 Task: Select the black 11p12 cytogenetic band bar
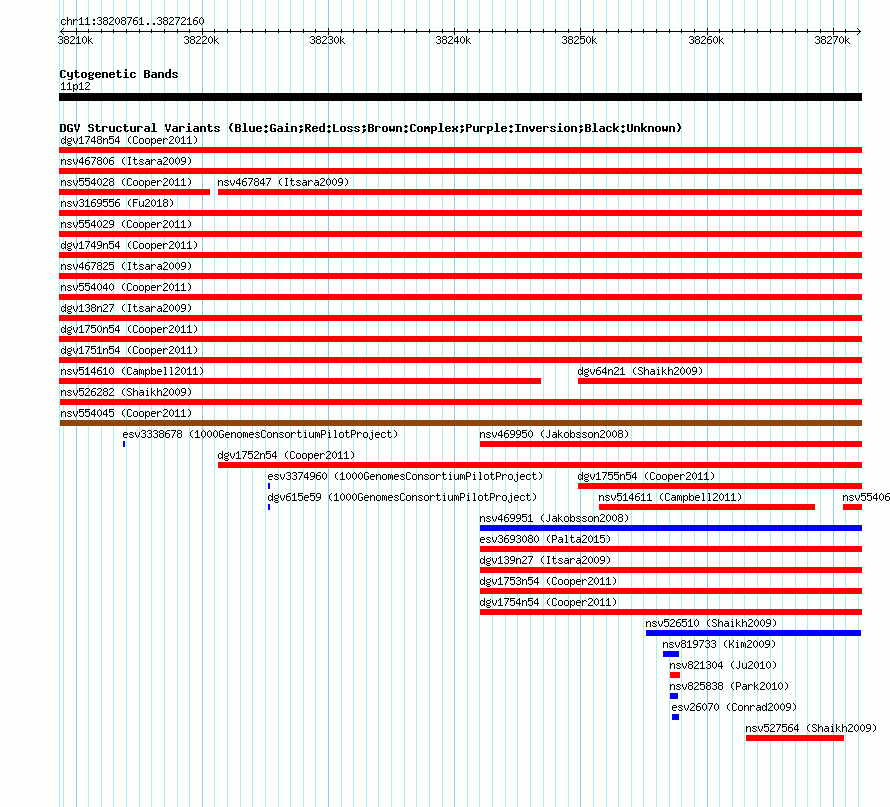460,97
